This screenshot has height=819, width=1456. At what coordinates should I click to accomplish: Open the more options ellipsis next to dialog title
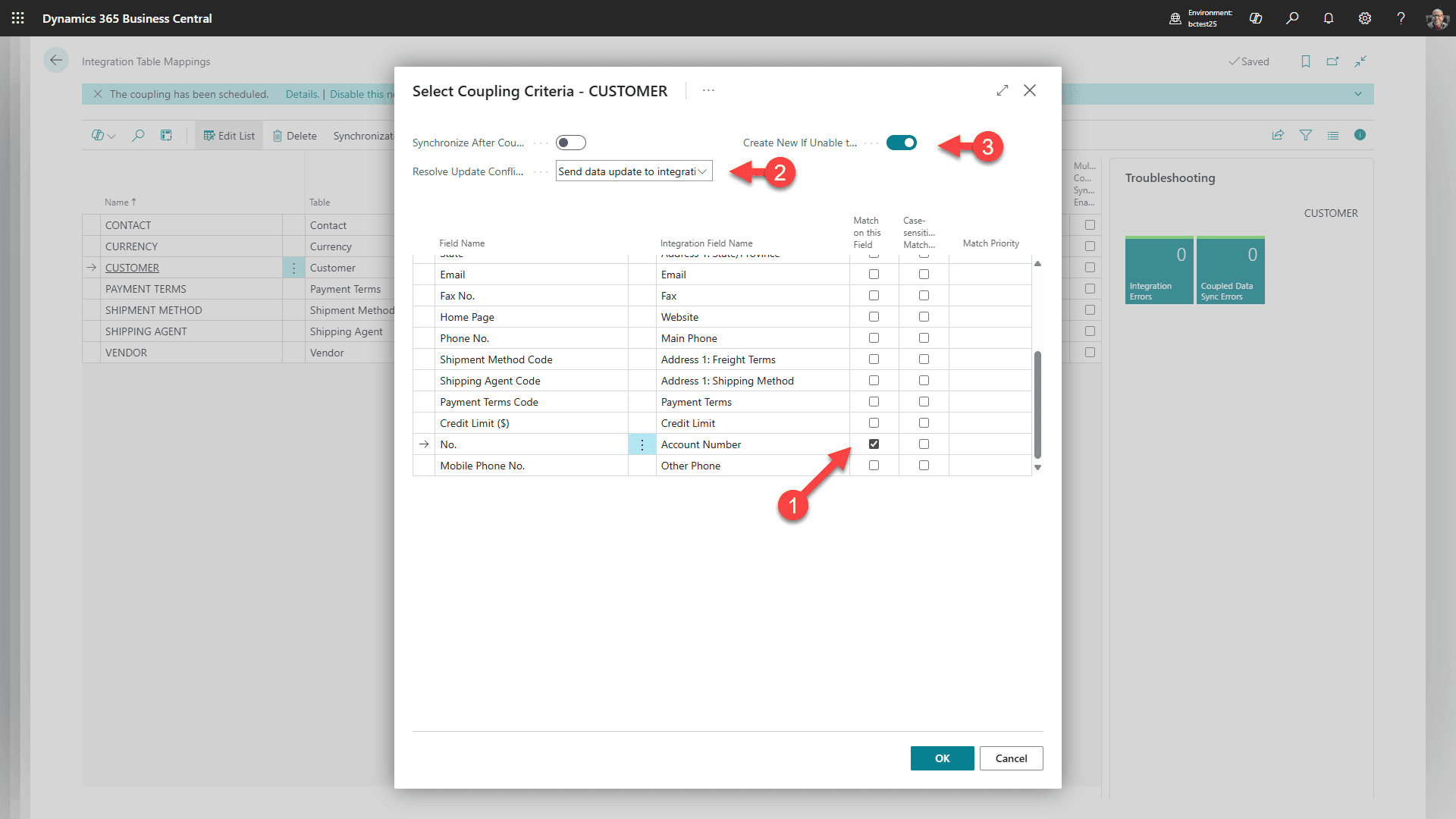pyautogui.click(x=708, y=90)
